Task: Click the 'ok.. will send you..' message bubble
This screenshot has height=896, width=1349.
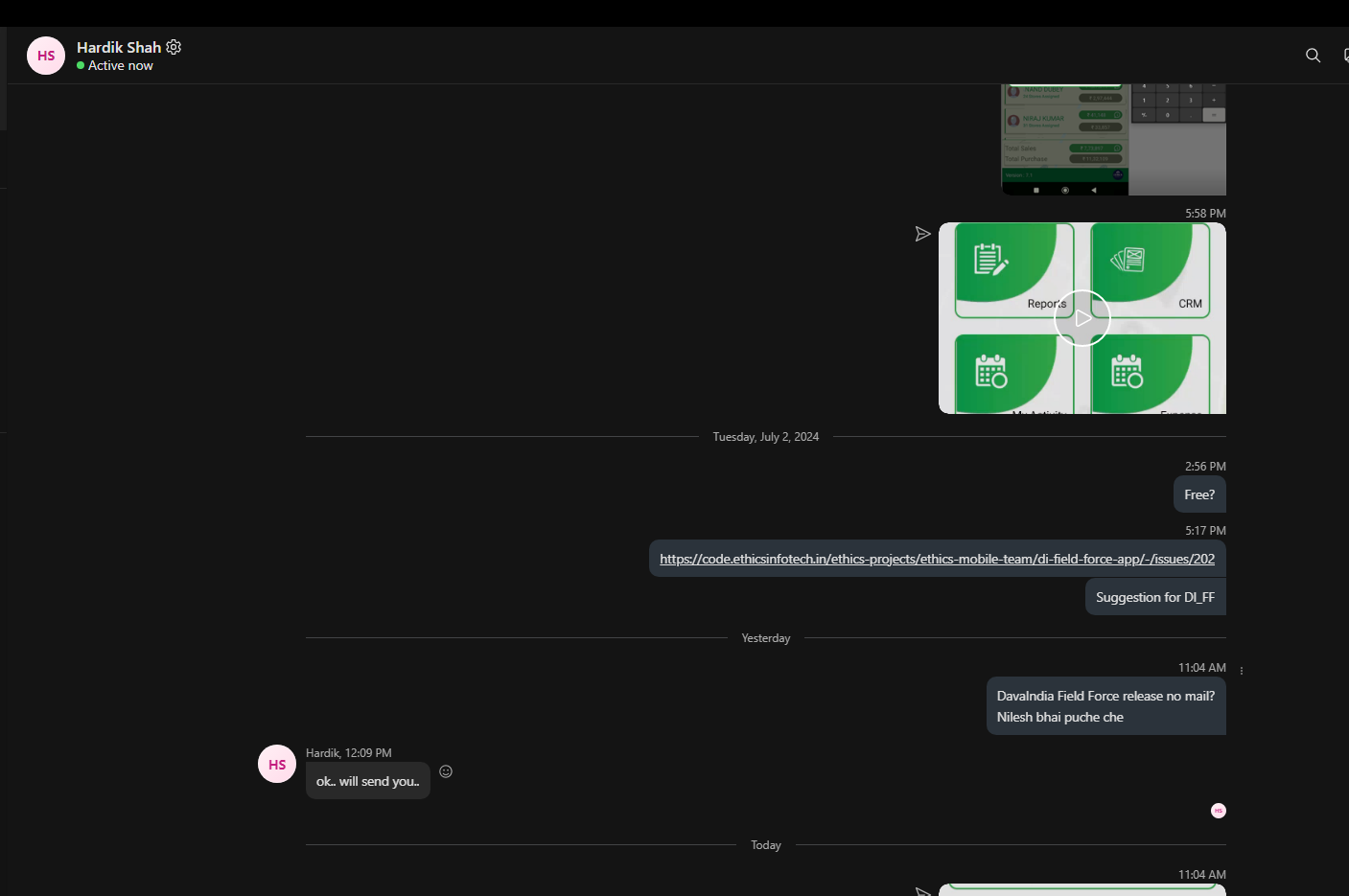Action: pos(367,781)
